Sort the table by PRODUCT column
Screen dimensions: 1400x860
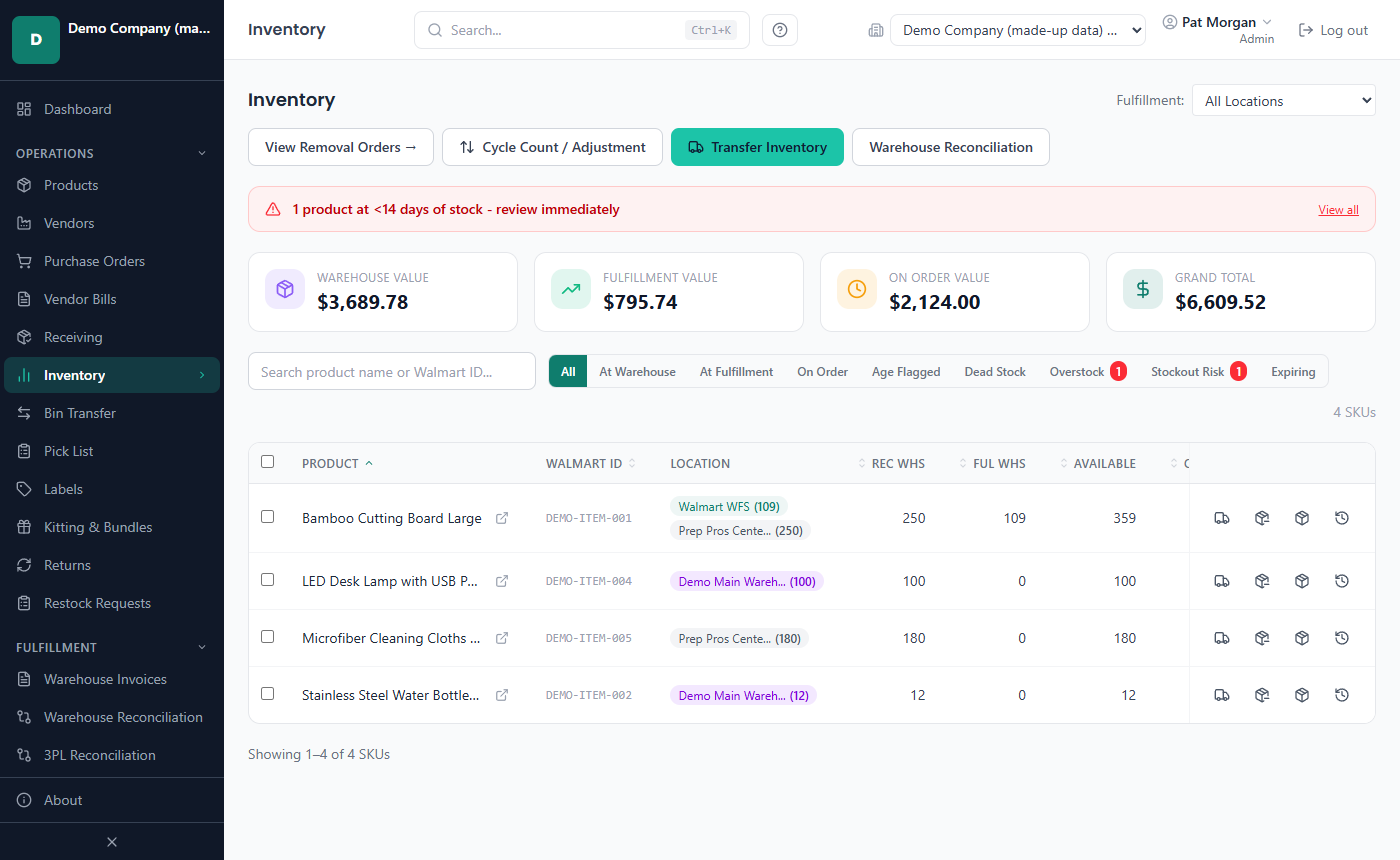(338, 464)
